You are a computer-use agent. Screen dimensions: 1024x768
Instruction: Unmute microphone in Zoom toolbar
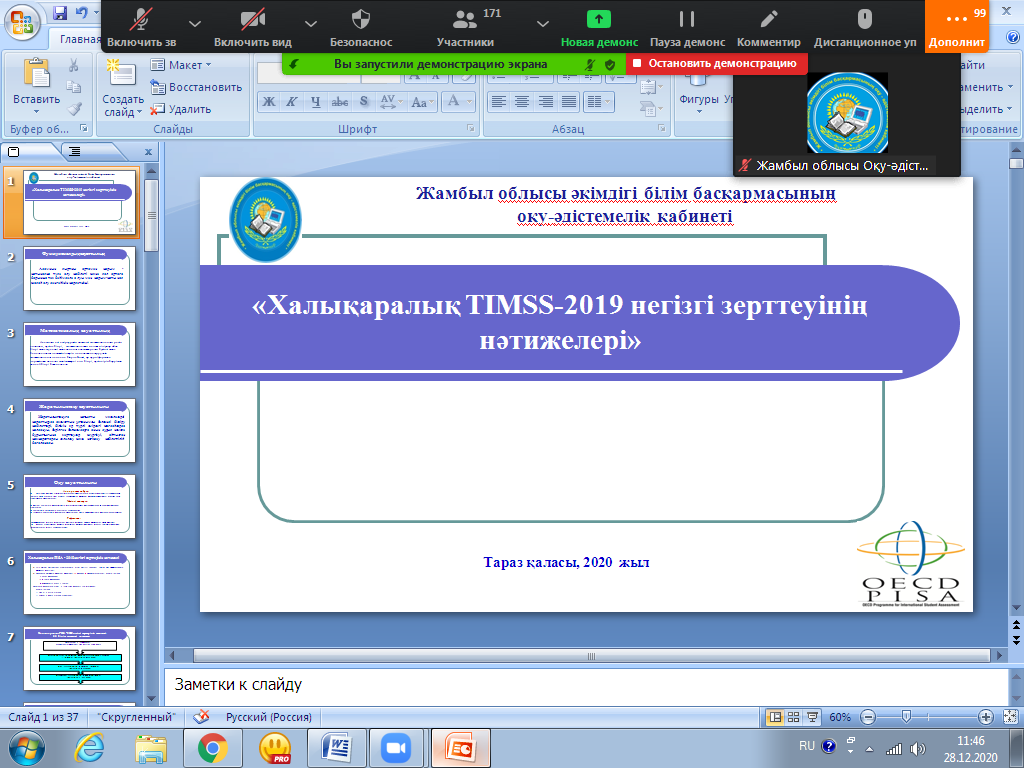coord(142,26)
